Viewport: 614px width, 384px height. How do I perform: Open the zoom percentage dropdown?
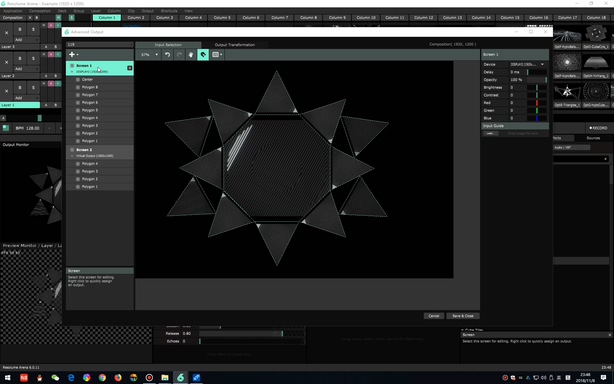[149, 55]
